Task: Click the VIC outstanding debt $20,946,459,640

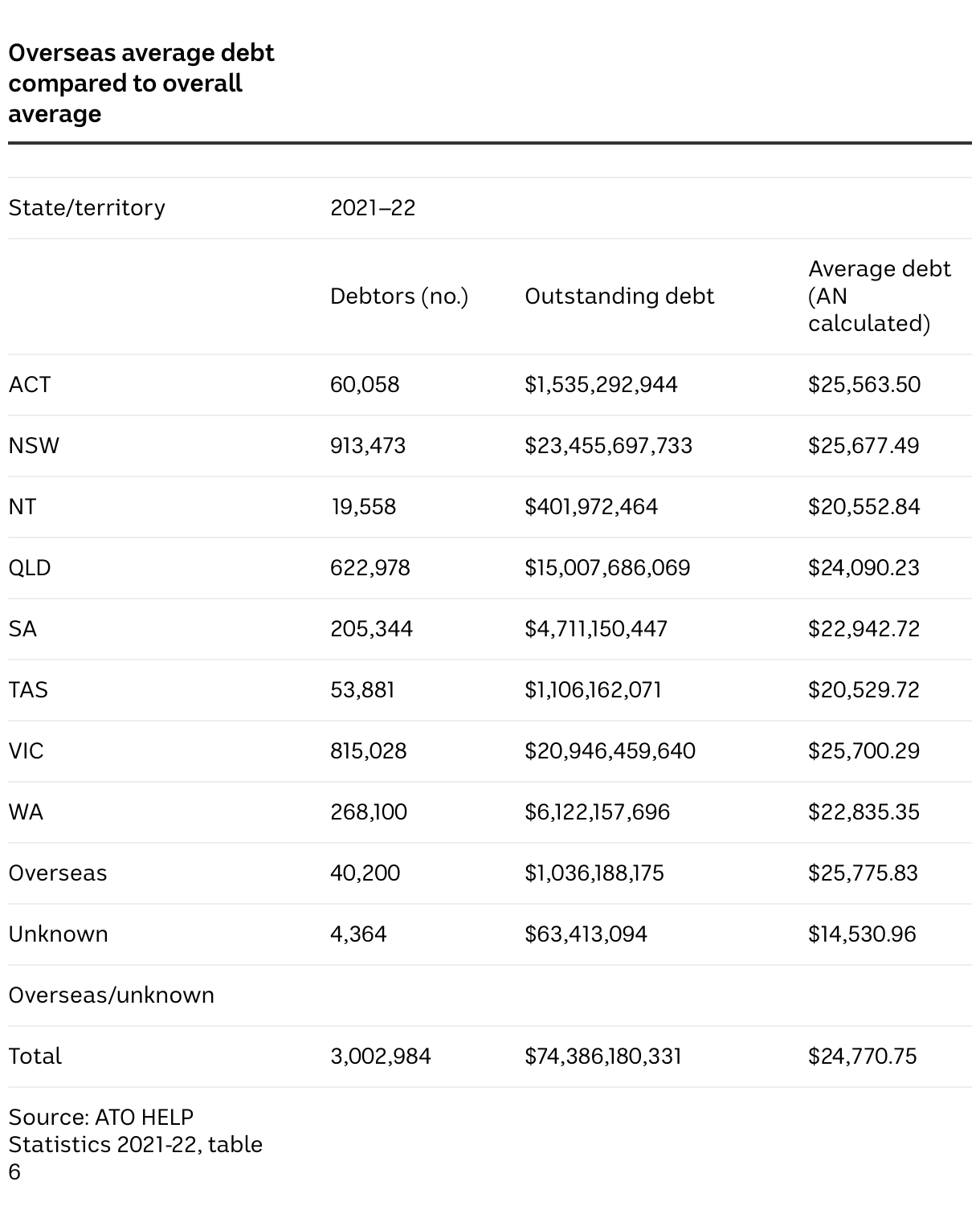Action: (x=610, y=751)
